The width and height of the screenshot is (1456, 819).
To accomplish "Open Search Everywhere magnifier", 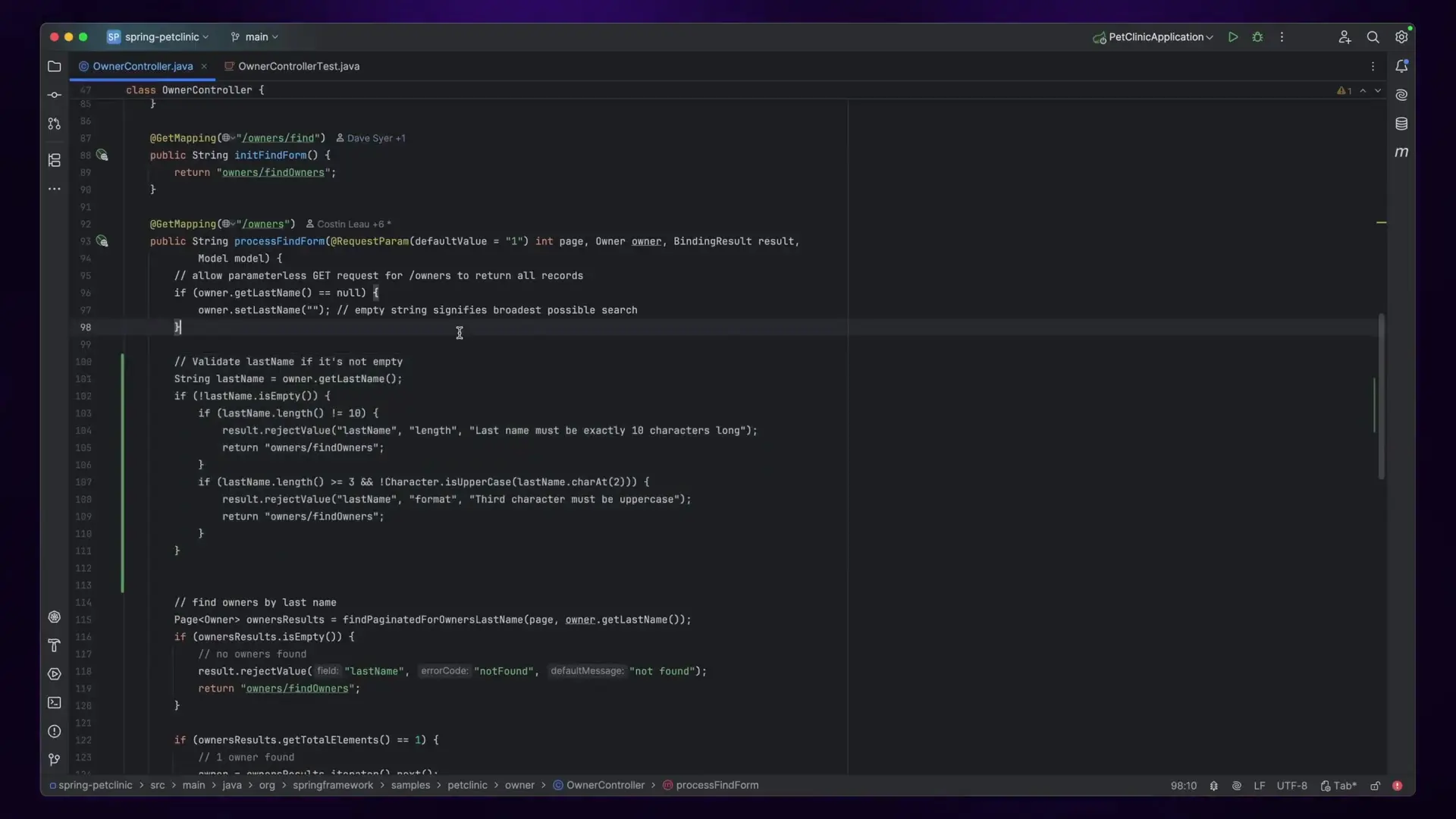I will [x=1373, y=36].
